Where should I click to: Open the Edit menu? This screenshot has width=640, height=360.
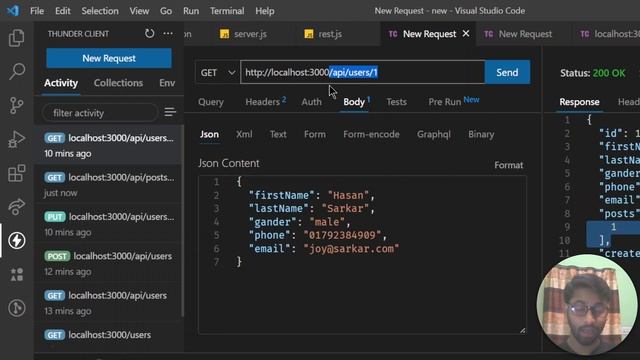pyautogui.click(x=62, y=11)
